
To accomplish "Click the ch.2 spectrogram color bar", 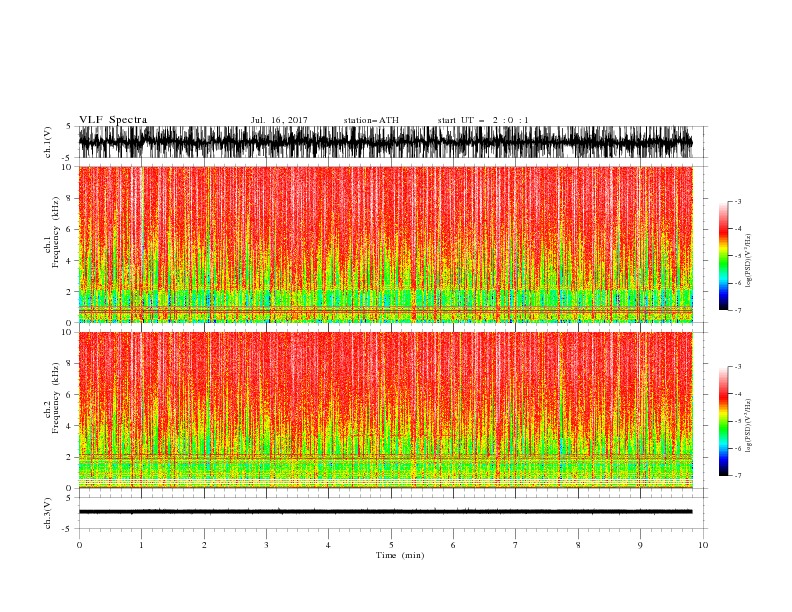I will 723,421.
